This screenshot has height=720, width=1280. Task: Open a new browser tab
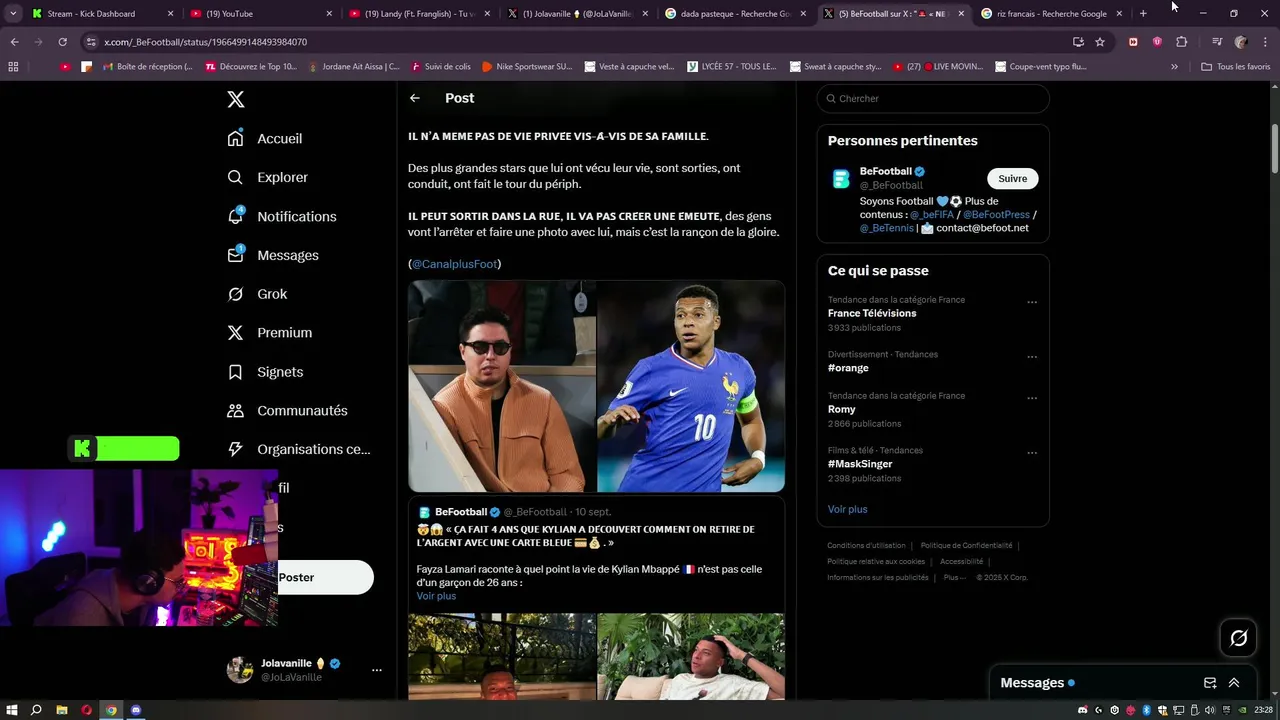1143,14
